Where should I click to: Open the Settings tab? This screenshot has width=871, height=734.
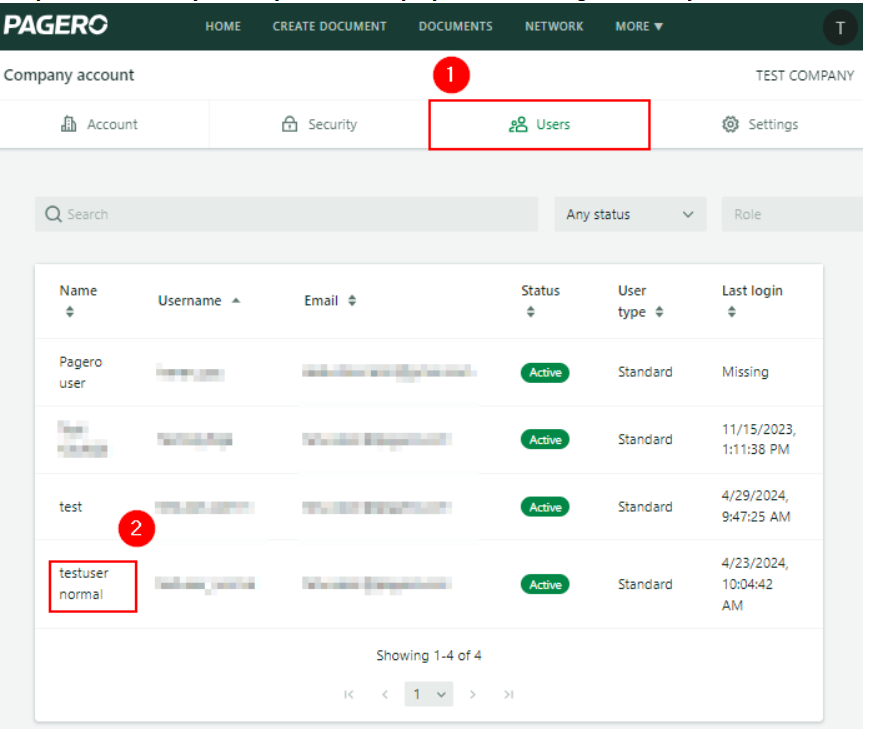760,125
